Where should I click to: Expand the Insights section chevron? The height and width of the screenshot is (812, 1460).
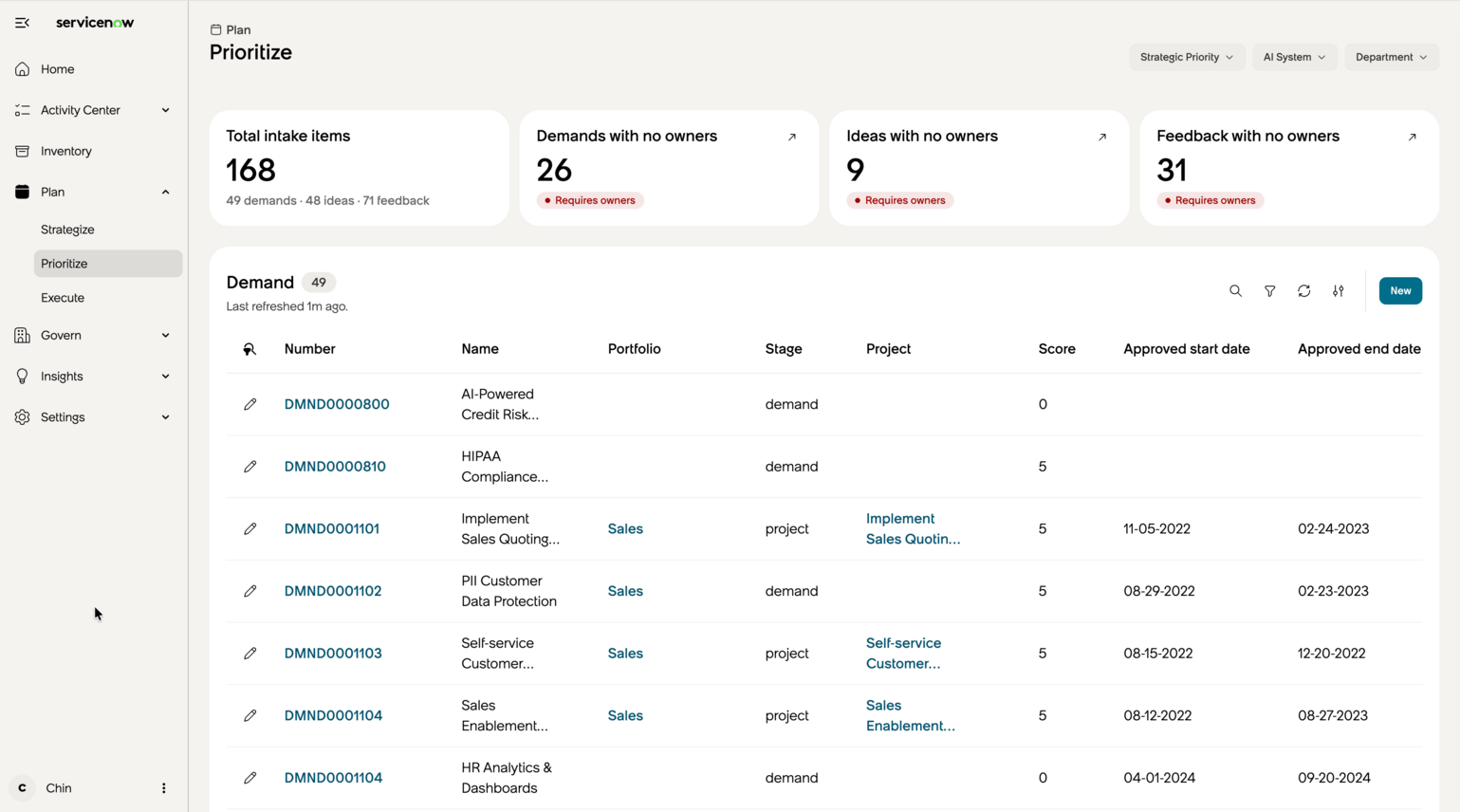click(165, 377)
